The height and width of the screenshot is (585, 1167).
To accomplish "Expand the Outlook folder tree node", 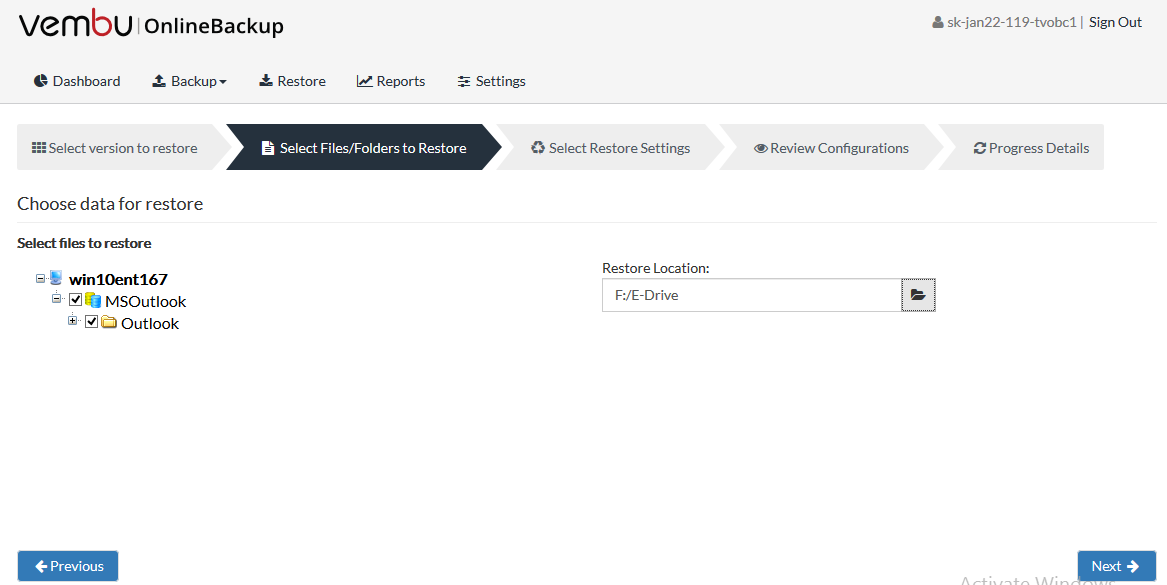I will pyautogui.click(x=72, y=321).
